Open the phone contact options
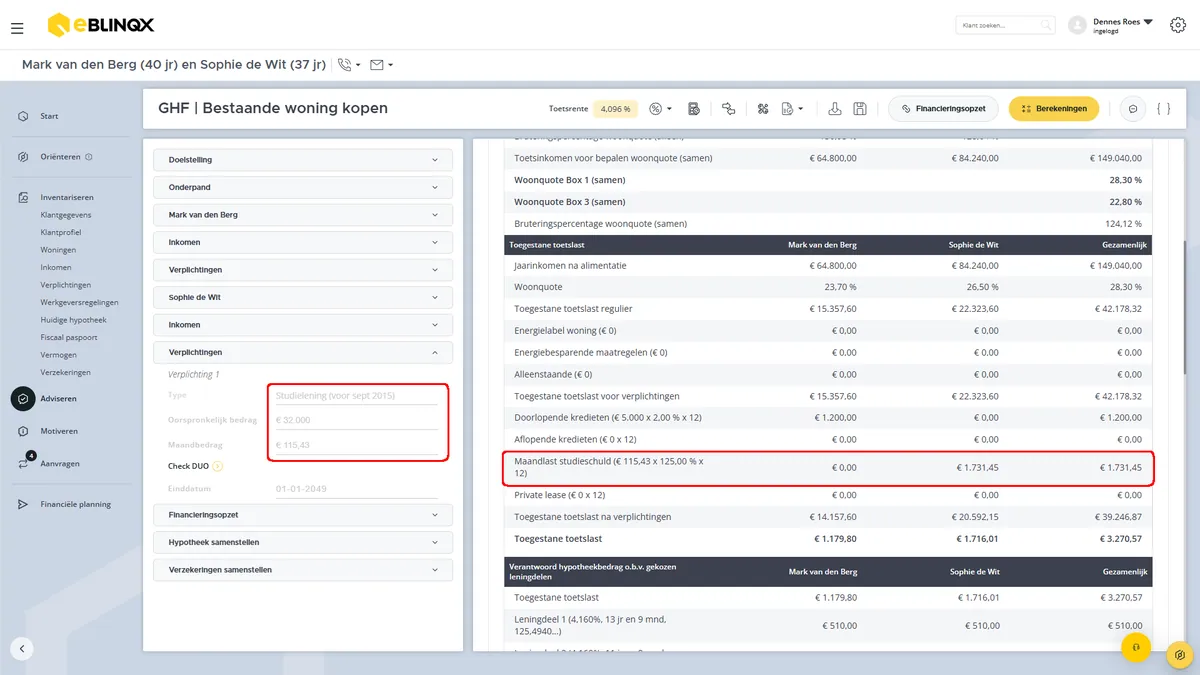1200x675 pixels. point(349,65)
